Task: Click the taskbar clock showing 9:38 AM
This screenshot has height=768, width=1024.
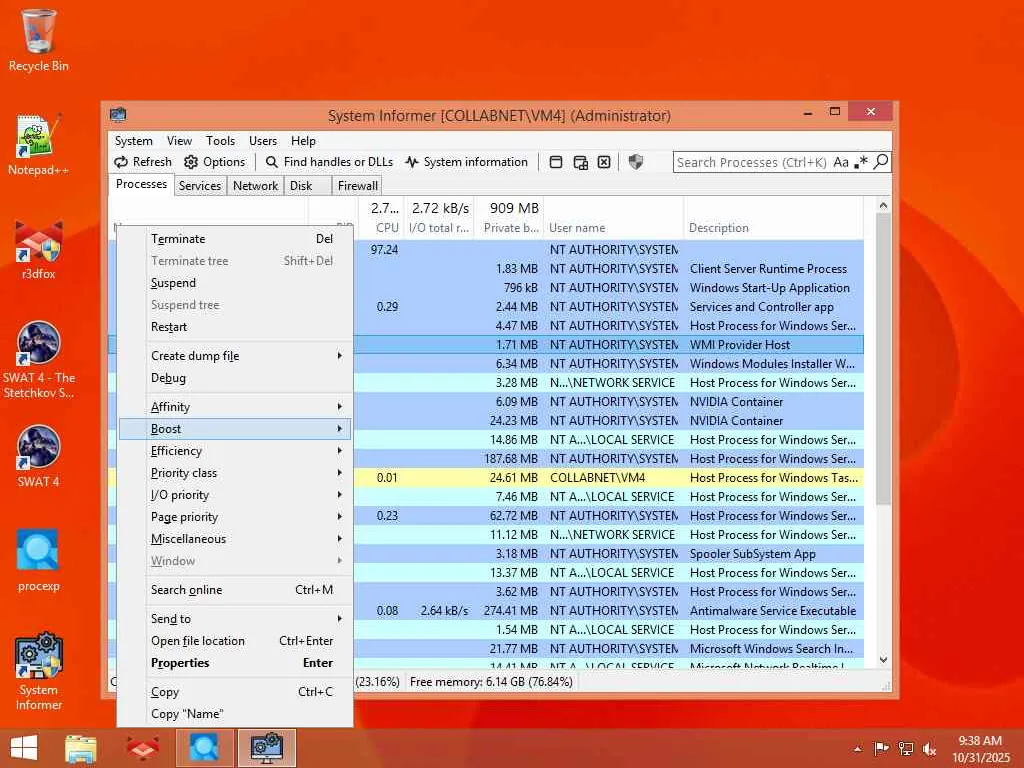Action: [x=980, y=748]
